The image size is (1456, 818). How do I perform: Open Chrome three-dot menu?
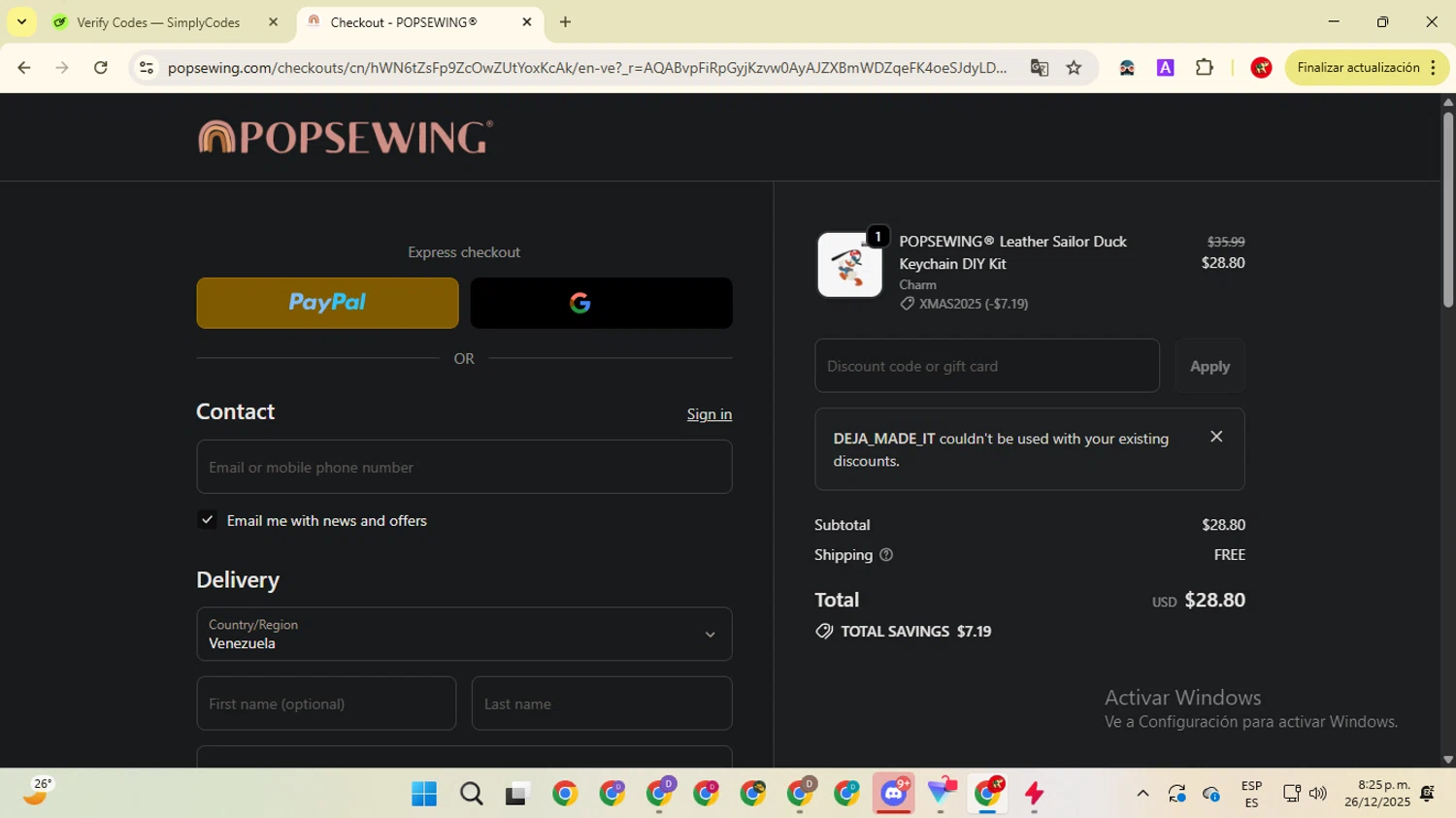tap(1434, 68)
